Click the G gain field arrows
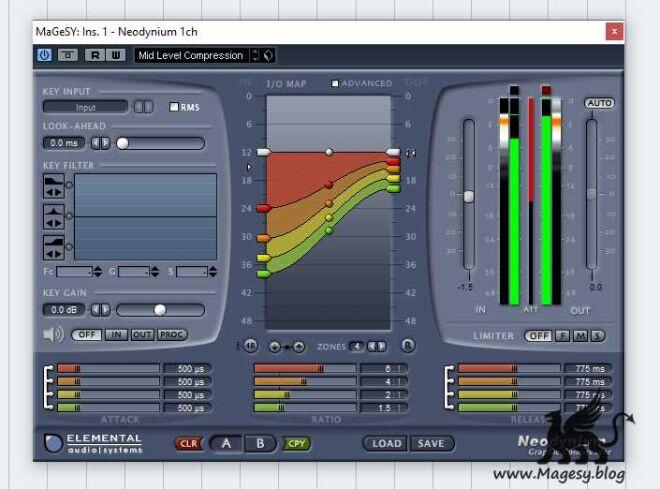The width and height of the screenshot is (660, 489). coord(155,272)
